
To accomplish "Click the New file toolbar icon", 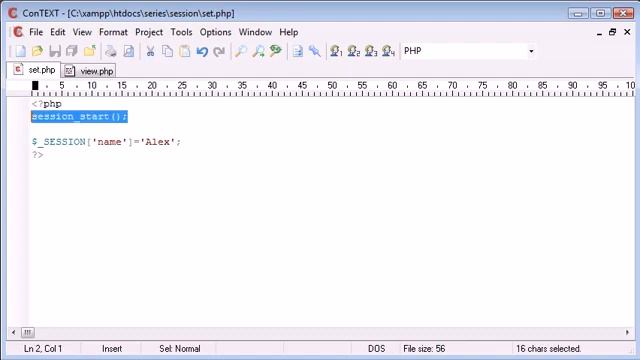I will pos(20,51).
